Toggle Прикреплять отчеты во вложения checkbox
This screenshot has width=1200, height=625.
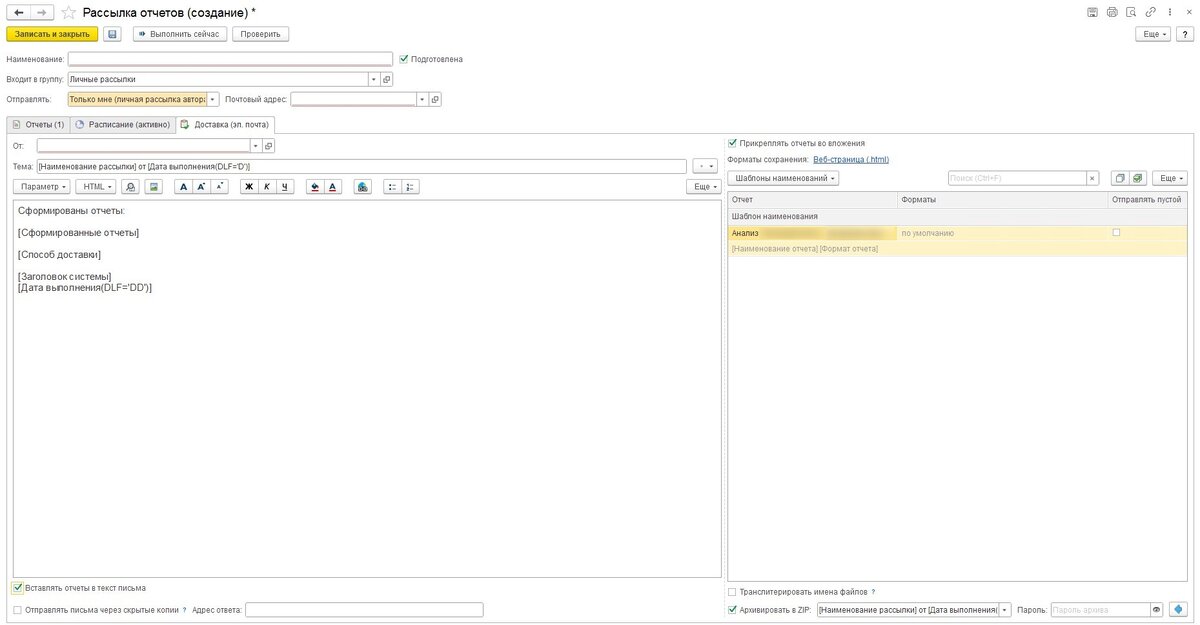point(733,143)
